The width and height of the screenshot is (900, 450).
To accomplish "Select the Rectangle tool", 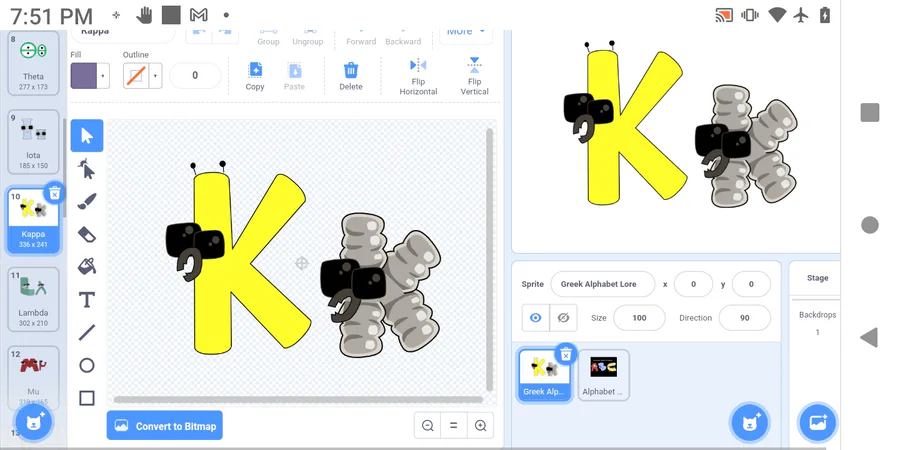I will coord(87,398).
